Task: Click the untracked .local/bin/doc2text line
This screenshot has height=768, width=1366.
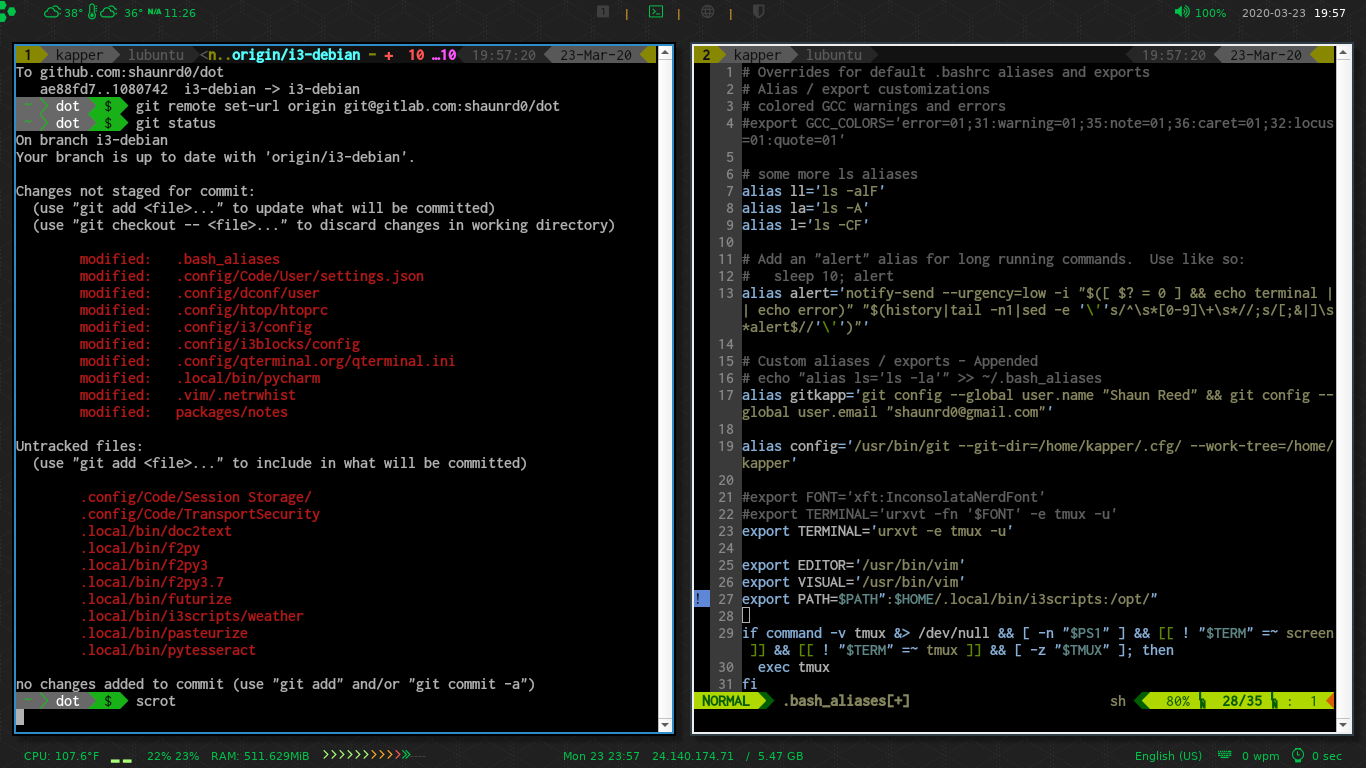Action: [x=156, y=531]
